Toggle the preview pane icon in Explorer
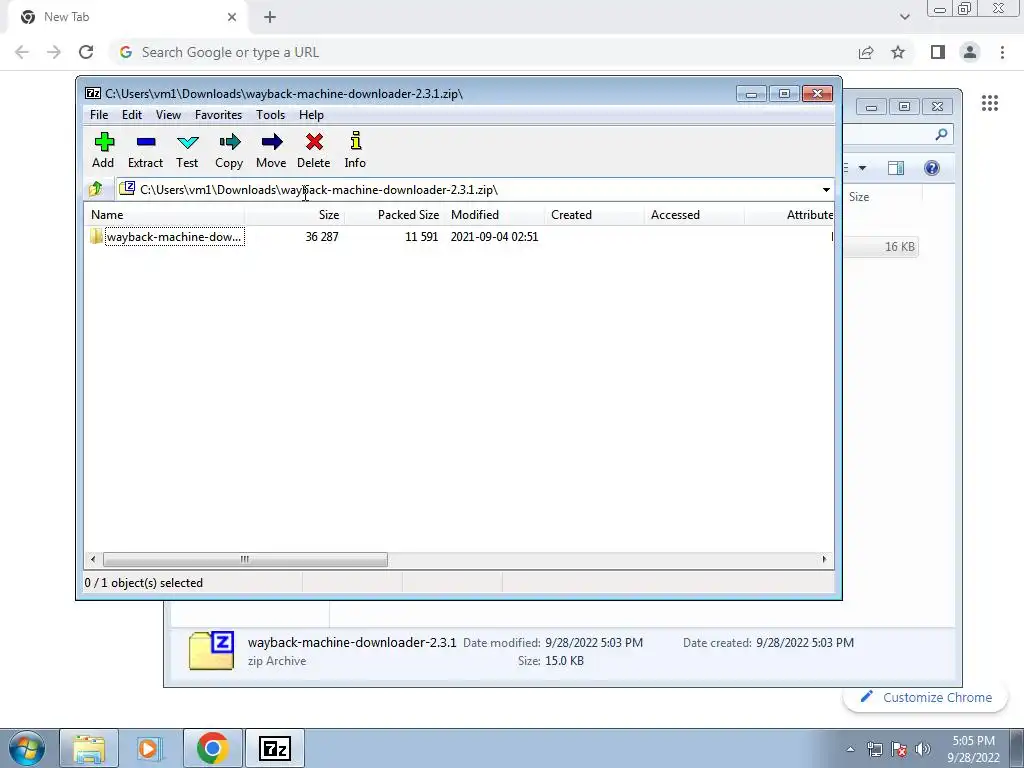This screenshot has height=768, width=1024. (x=896, y=168)
